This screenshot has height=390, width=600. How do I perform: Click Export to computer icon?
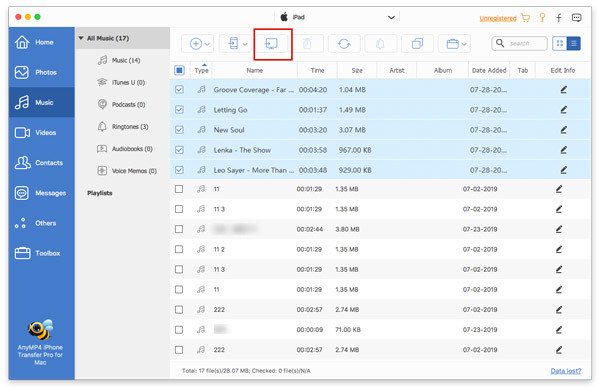coord(271,44)
